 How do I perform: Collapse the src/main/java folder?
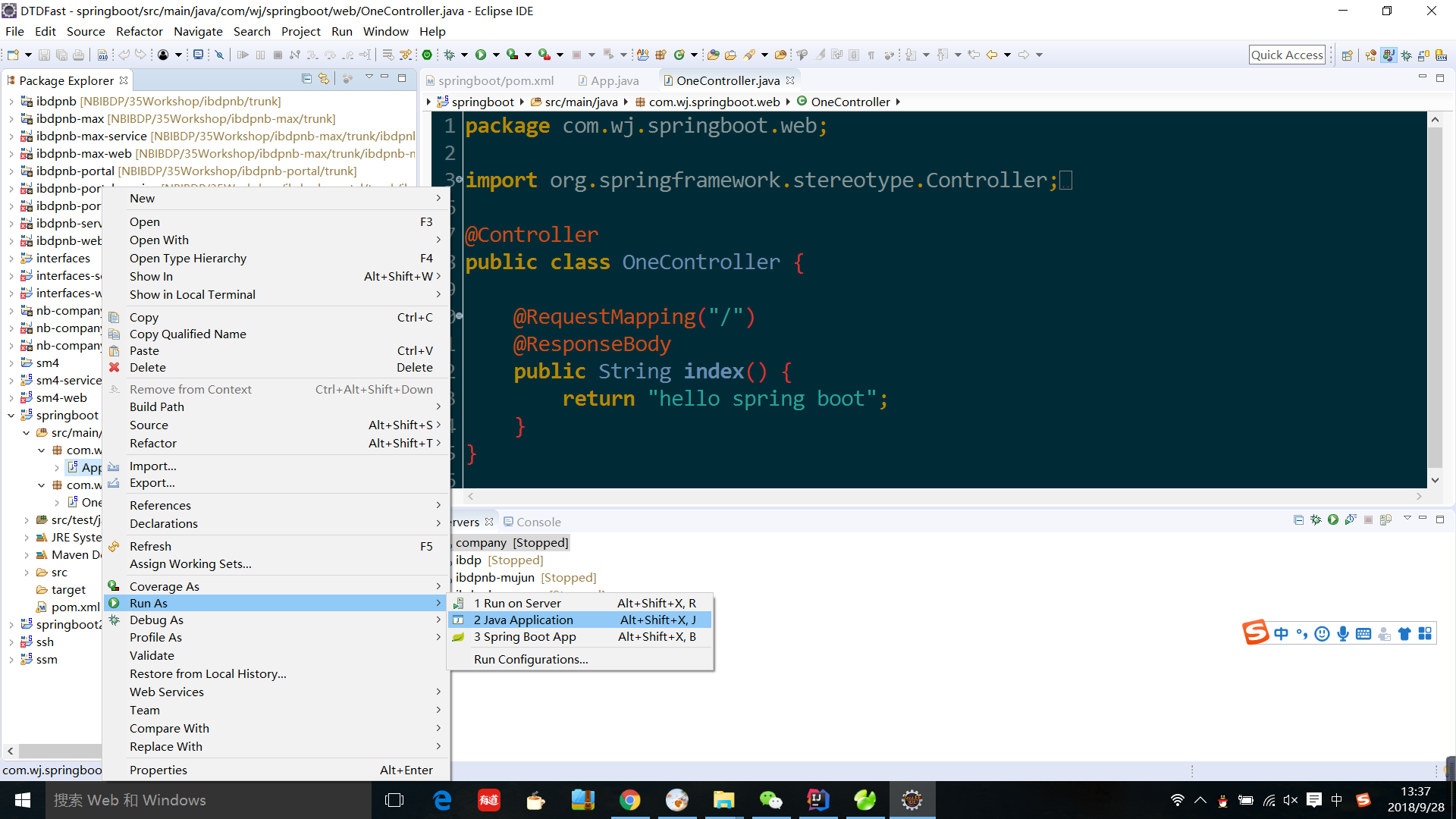[27, 433]
